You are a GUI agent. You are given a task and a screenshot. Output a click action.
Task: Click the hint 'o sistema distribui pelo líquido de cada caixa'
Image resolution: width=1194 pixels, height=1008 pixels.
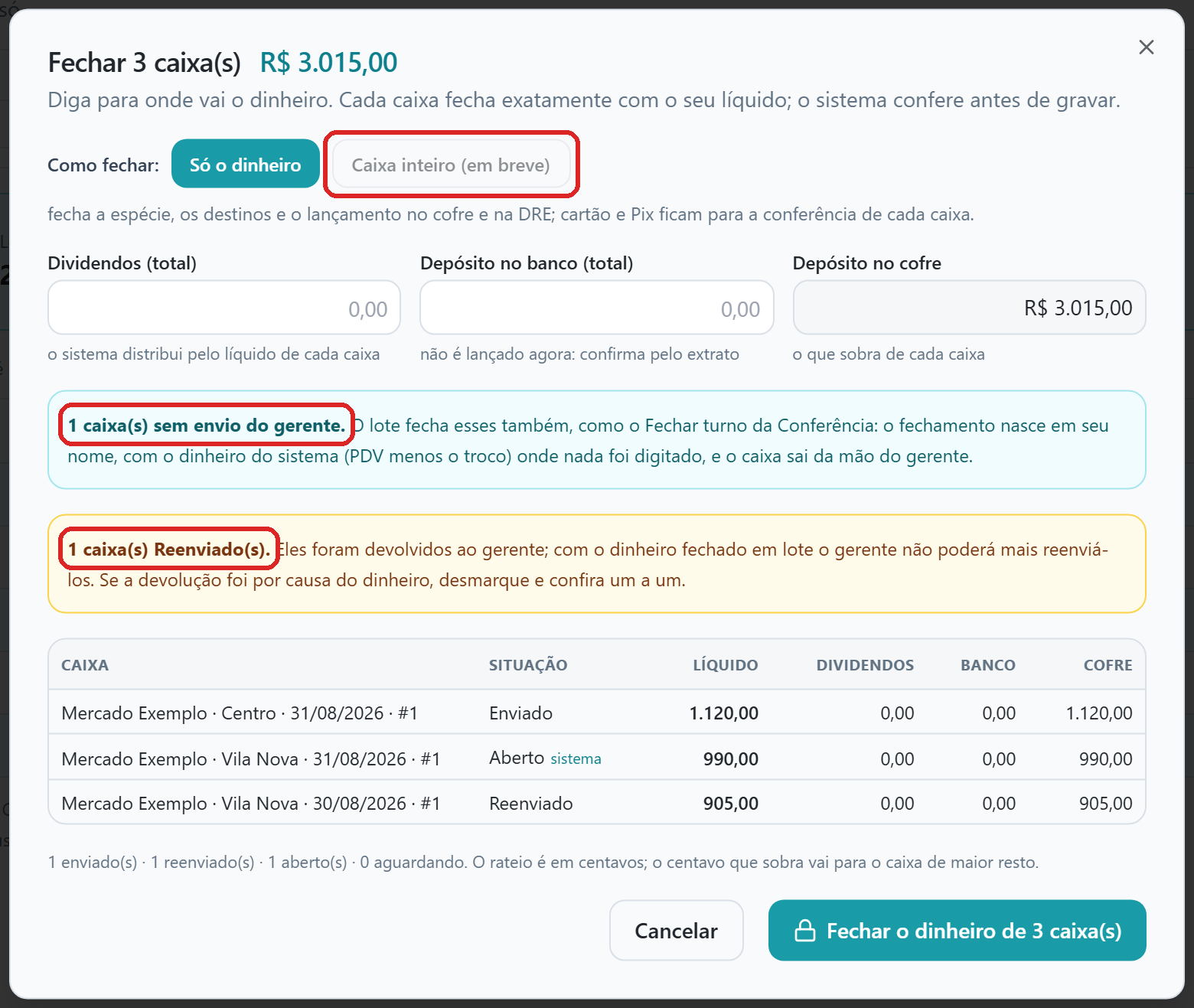click(x=214, y=354)
